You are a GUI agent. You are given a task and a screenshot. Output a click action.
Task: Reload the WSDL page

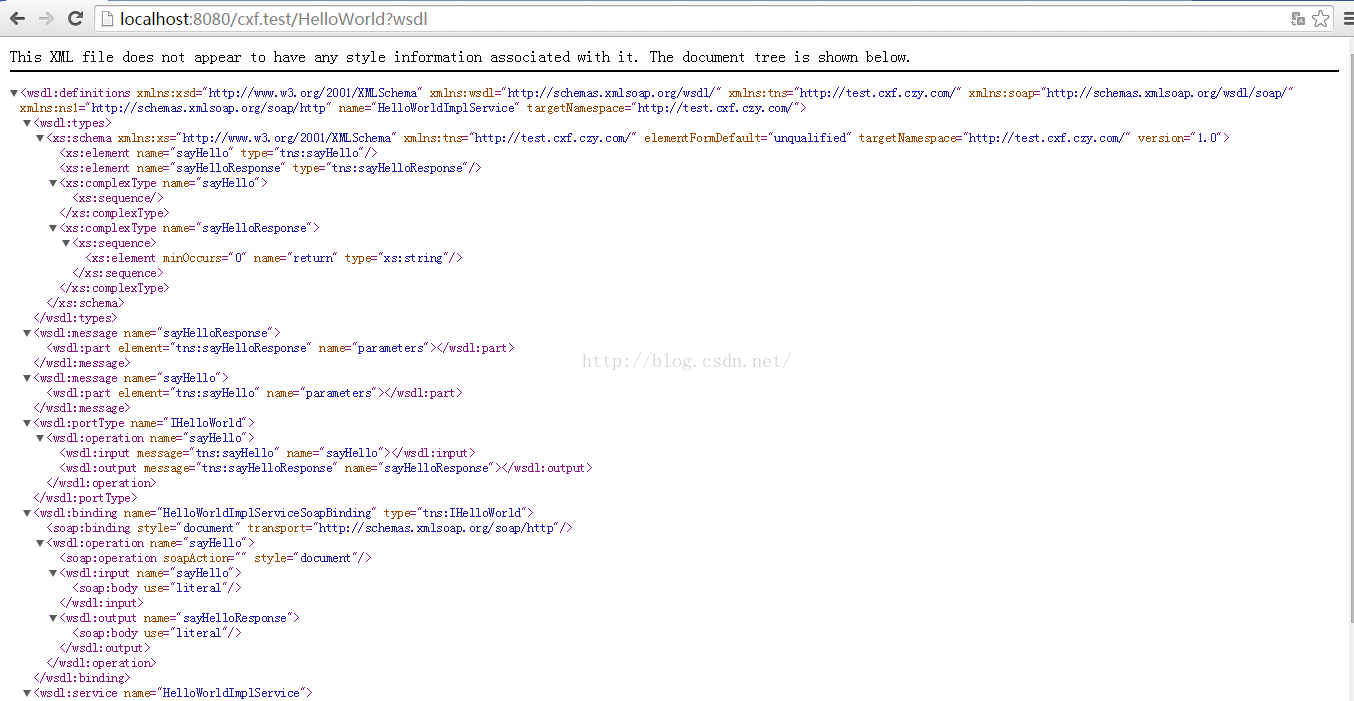(75, 18)
